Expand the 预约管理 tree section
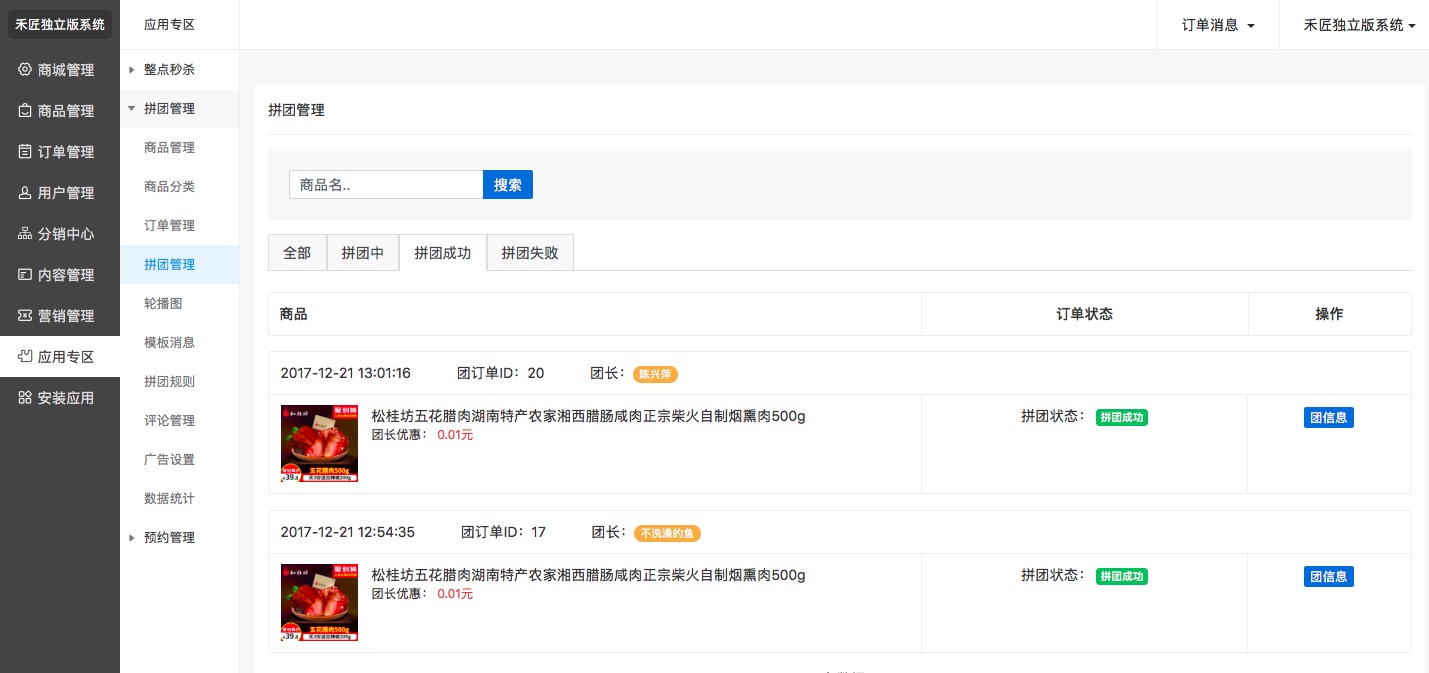 (131, 538)
